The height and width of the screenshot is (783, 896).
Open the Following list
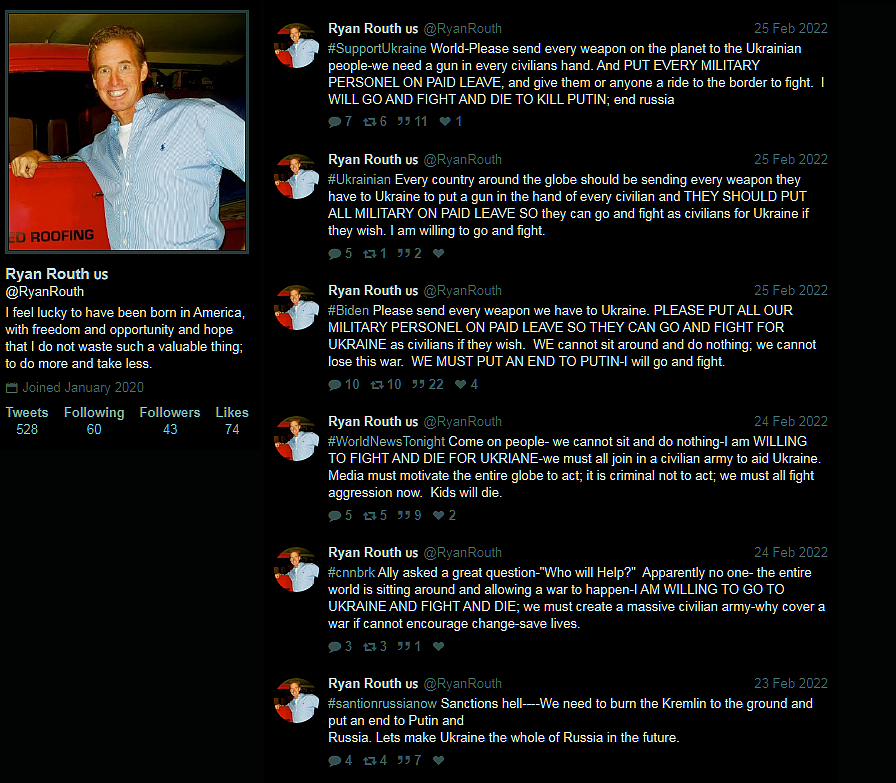(x=94, y=421)
